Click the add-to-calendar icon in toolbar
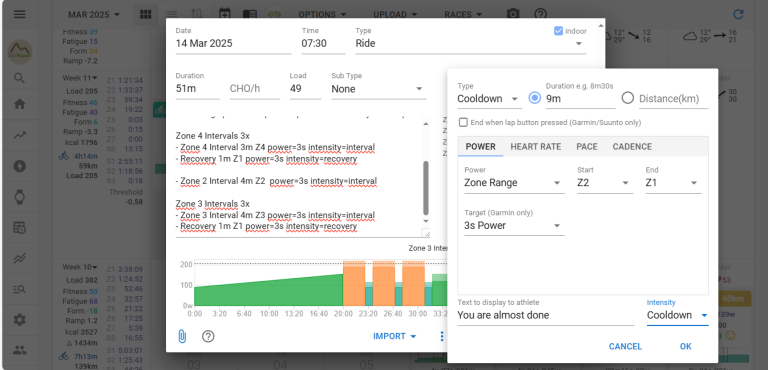This screenshot has height=370, width=768. (224, 14)
